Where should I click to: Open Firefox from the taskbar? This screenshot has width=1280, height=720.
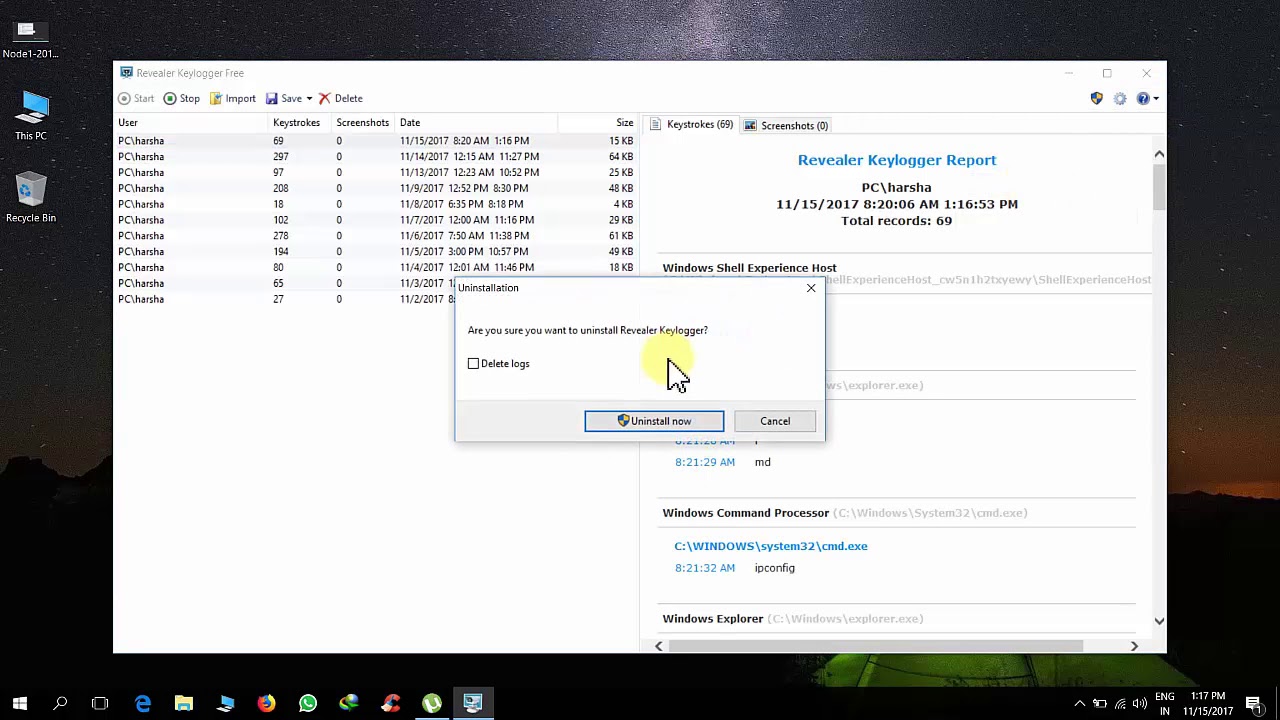tap(266, 703)
